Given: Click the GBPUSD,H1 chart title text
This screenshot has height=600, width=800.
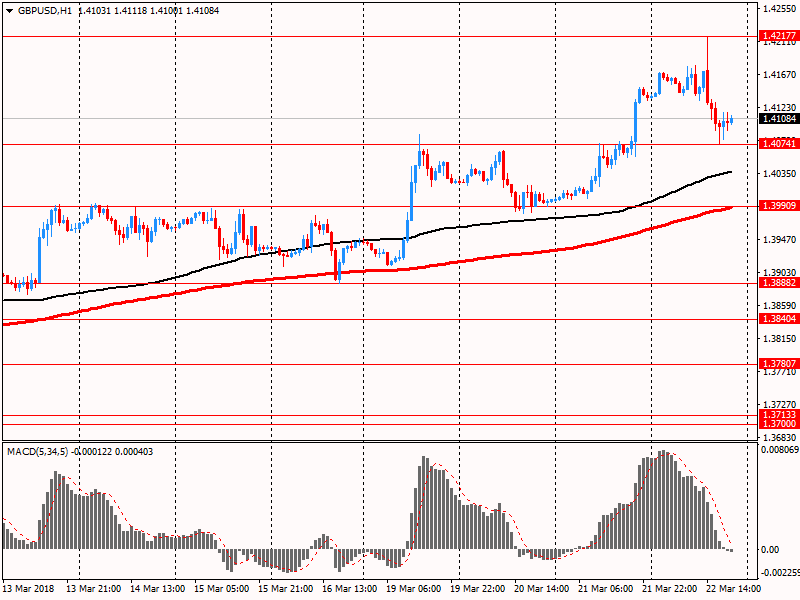Looking at the screenshot, I should pyautogui.click(x=45, y=10).
